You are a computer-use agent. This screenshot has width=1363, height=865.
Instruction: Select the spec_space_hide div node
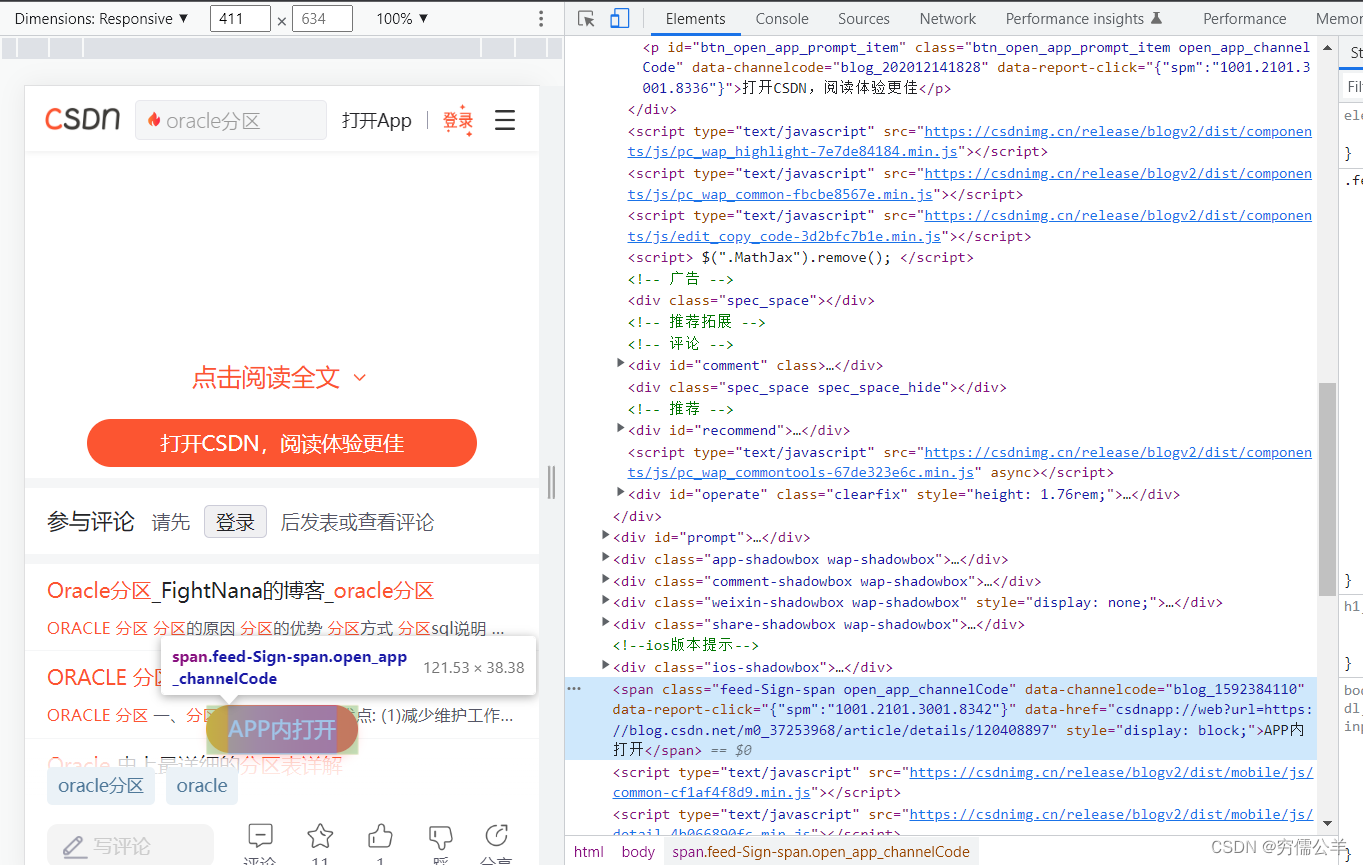tap(817, 387)
